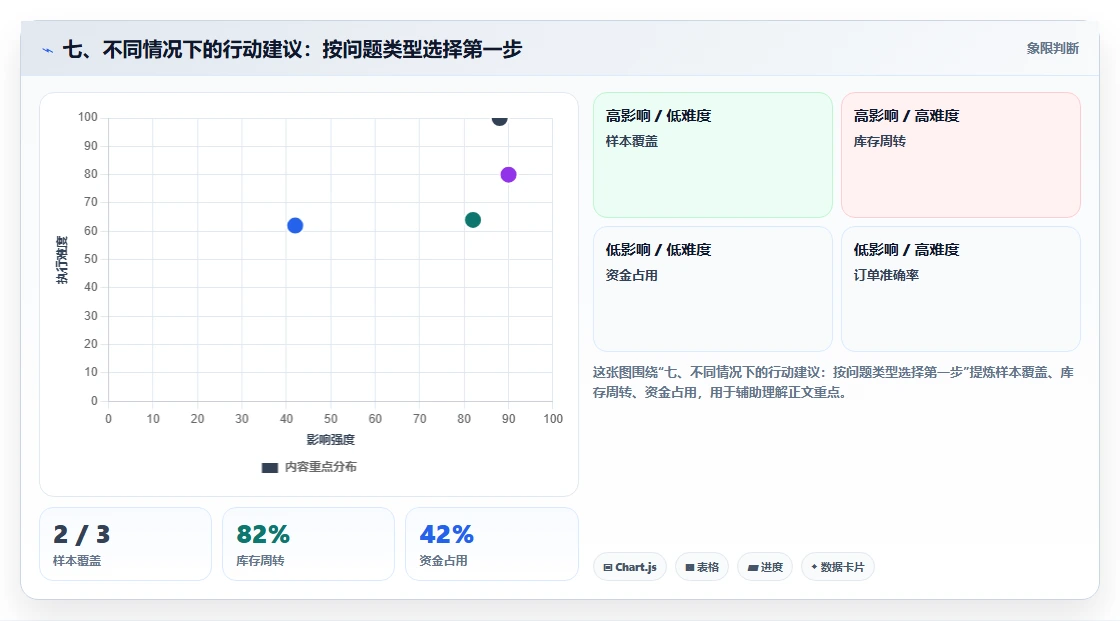Select the blue scatter point near 42
Viewport: 1120px width, 621px height.
coord(295,226)
